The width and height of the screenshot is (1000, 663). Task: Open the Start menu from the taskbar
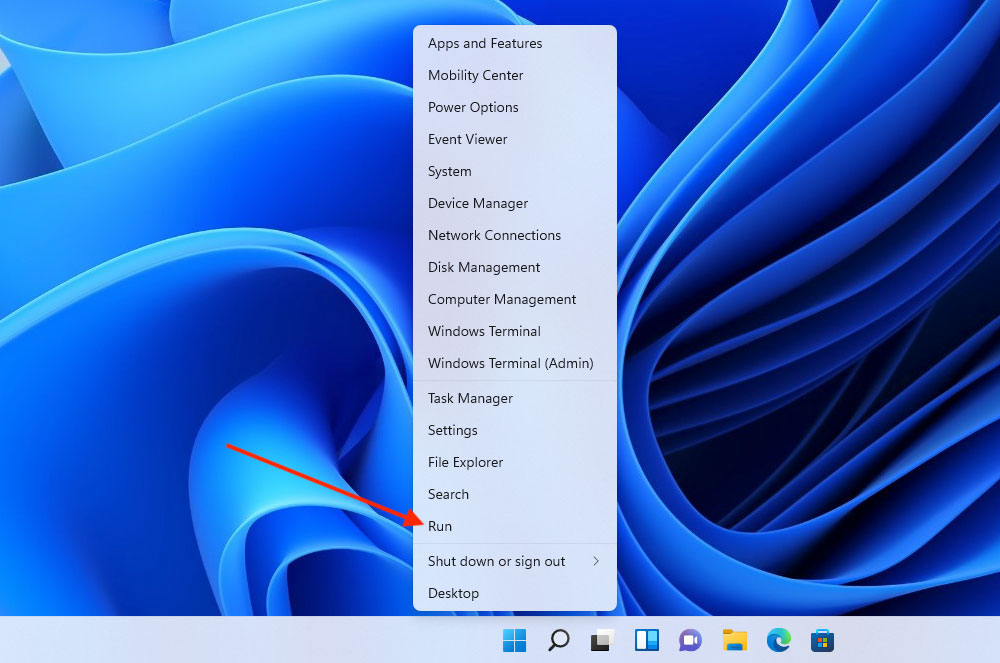click(515, 640)
